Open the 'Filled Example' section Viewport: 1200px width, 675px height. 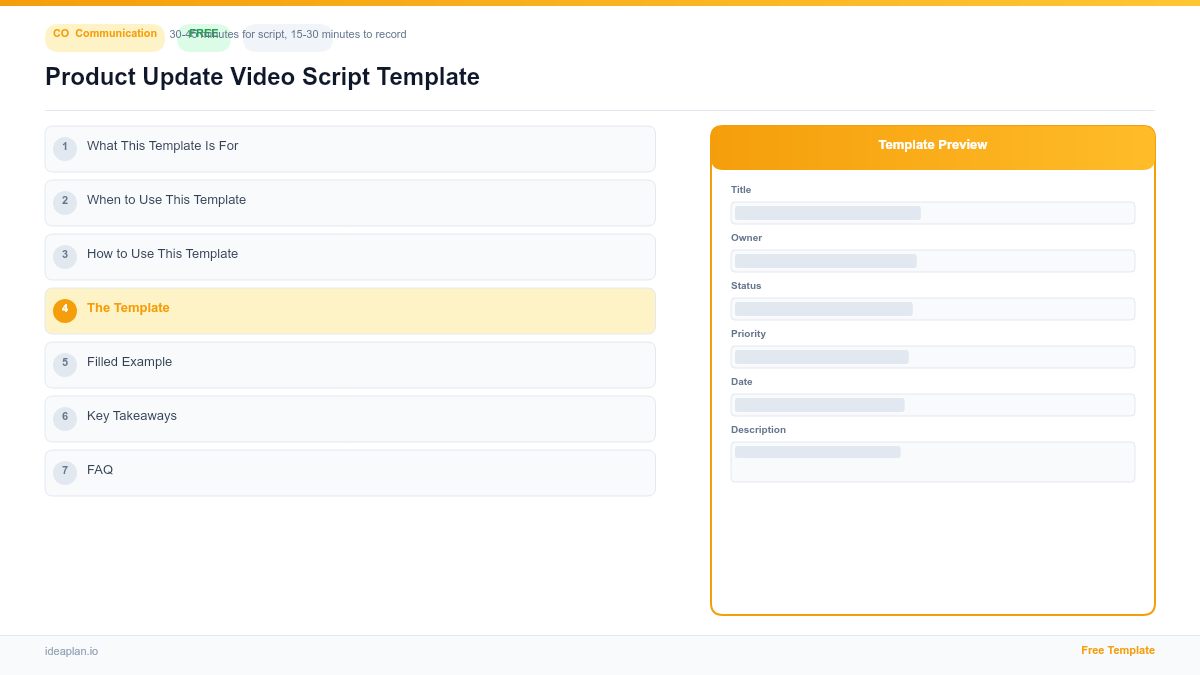coord(350,365)
